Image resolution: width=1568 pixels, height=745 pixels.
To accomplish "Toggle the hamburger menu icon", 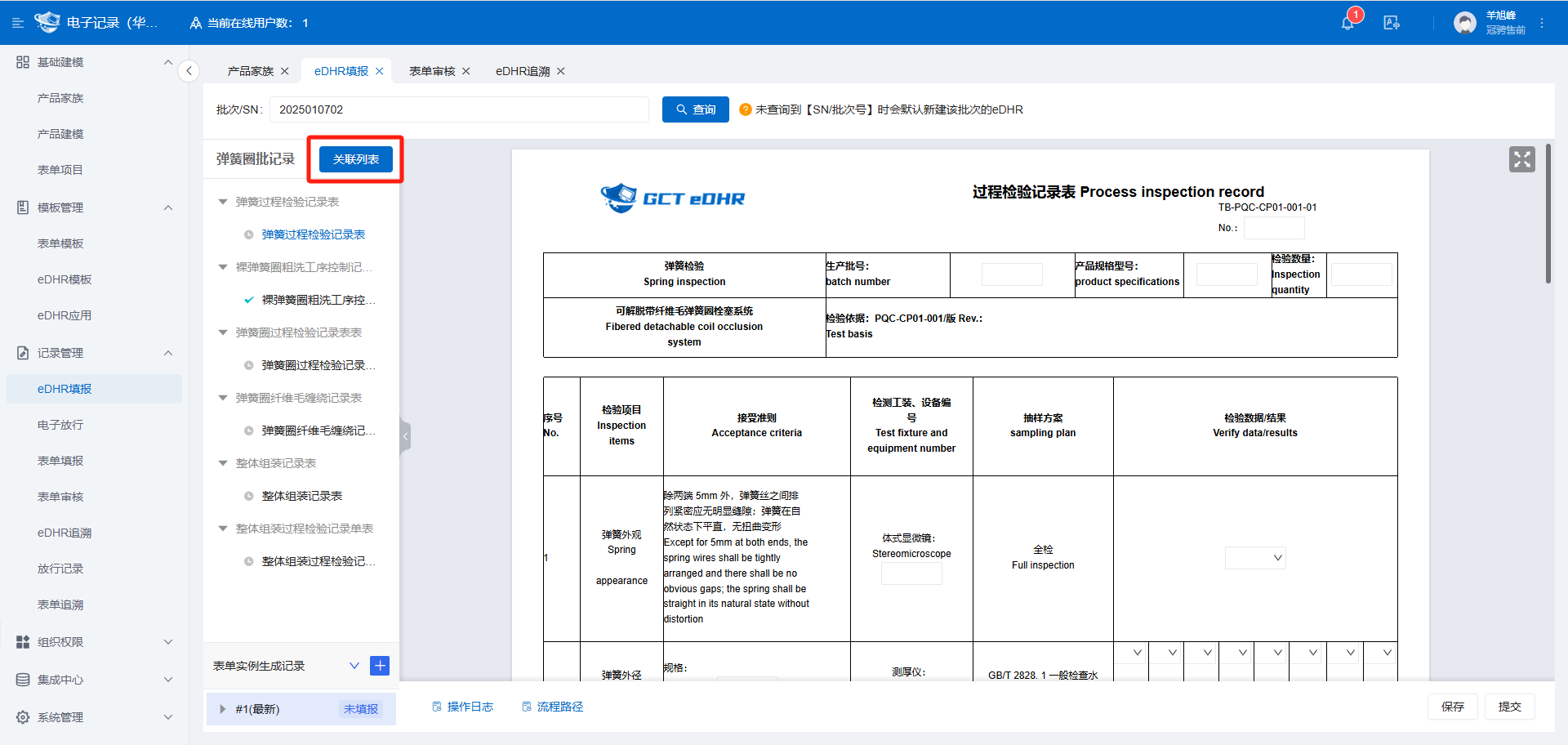I will pyautogui.click(x=18, y=23).
